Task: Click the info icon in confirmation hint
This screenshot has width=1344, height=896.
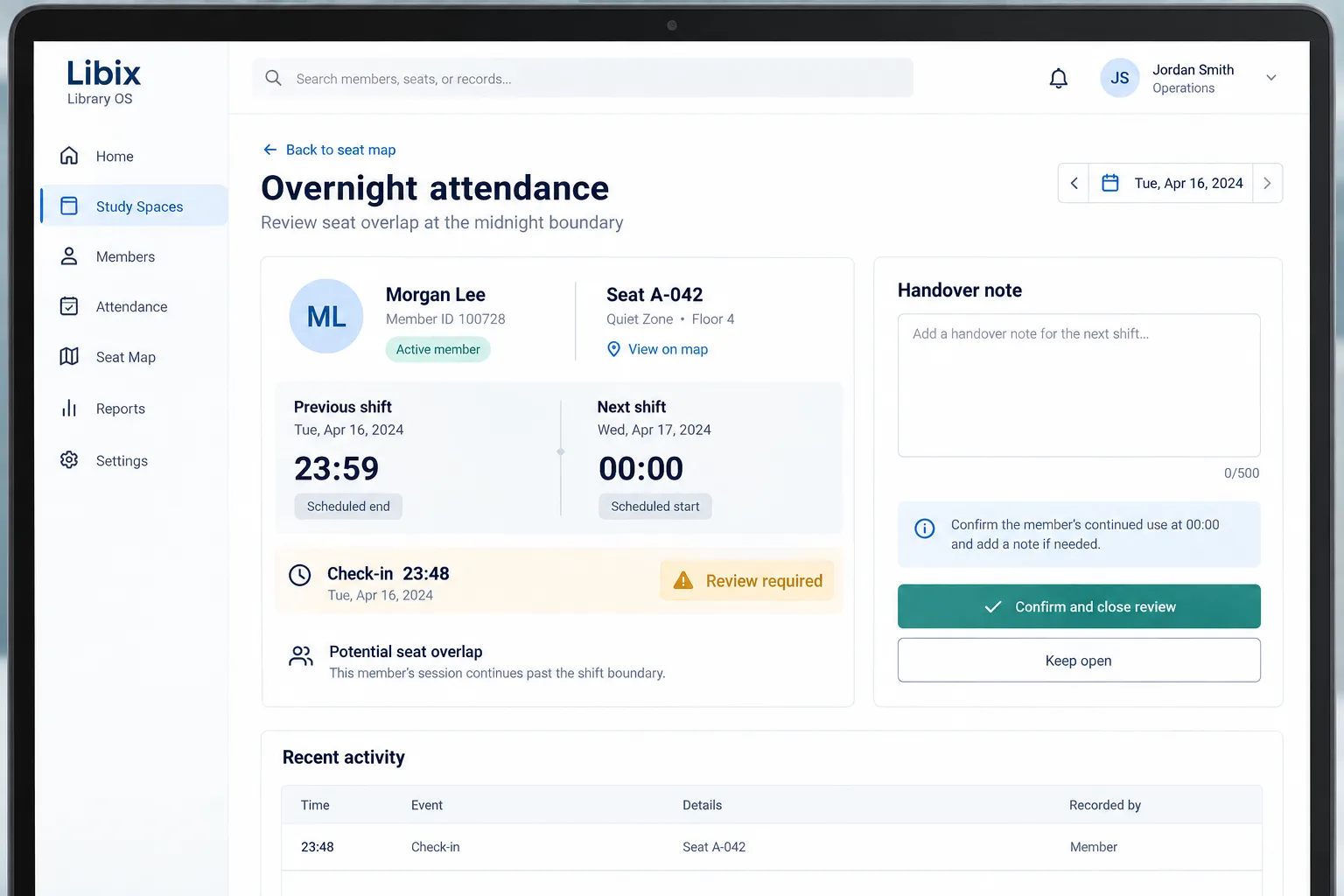Action: (x=925, y=528)
